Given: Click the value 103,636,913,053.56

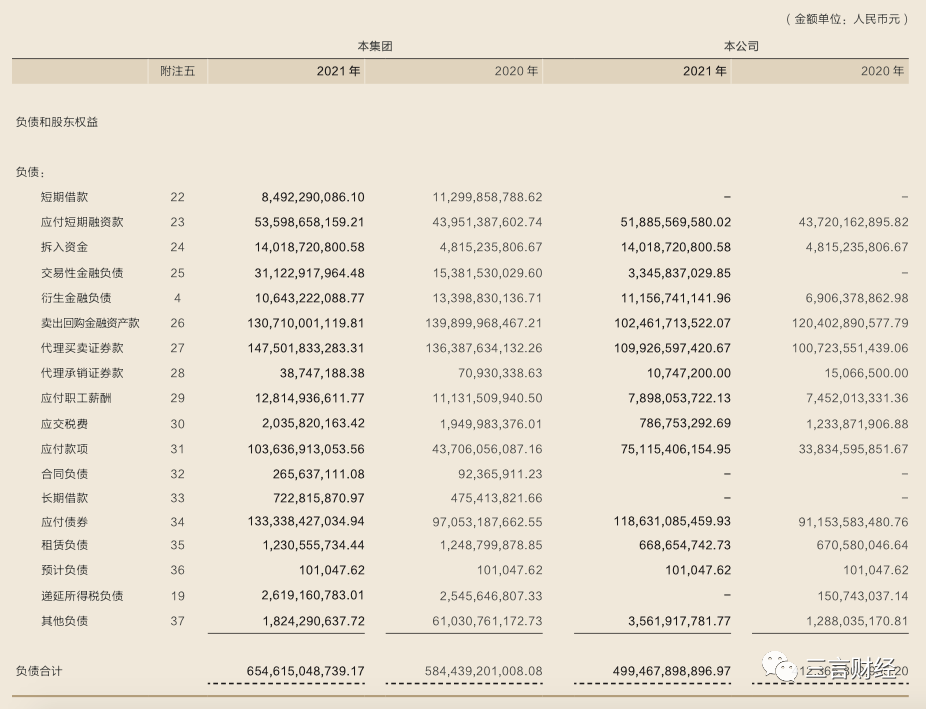Looking at the screenshot, I should pos(306,449).
